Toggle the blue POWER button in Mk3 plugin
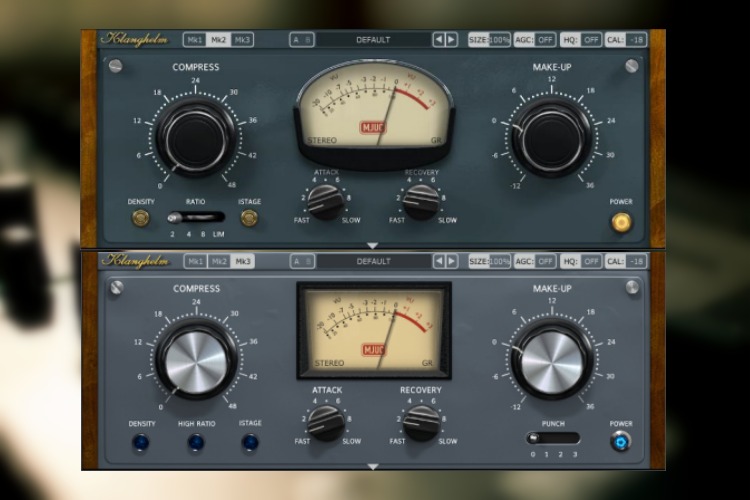The image size is (750, 500). (621, 442)
